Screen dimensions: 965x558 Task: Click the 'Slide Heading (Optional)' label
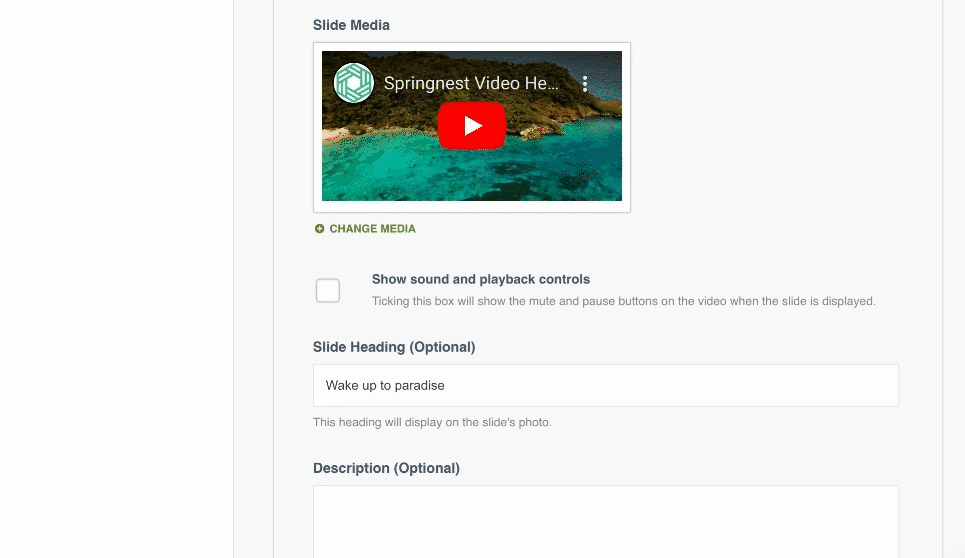click(394, 347)
